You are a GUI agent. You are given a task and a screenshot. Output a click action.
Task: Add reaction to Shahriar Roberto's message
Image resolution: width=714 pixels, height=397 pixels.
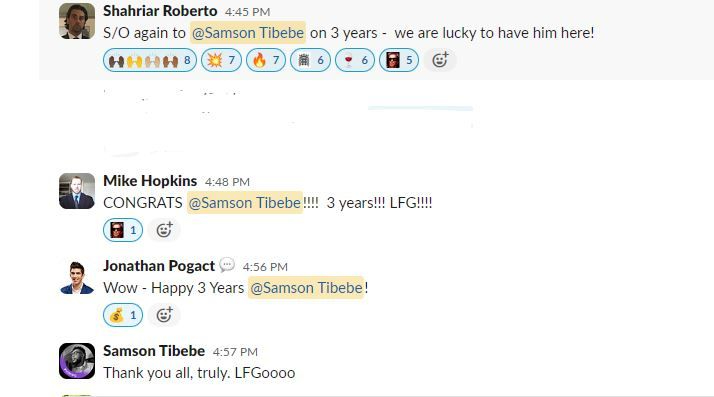coord(440,60)
